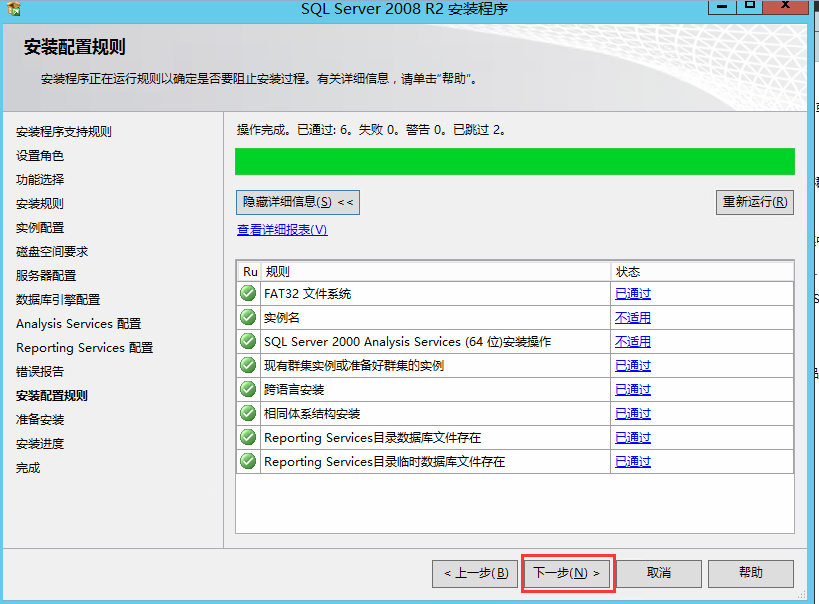The height and width of the screenshot is (604, 819).
Task: Click check icon for Reporting Services目录临时数据库文件存在
Action: tap(248, 461)
